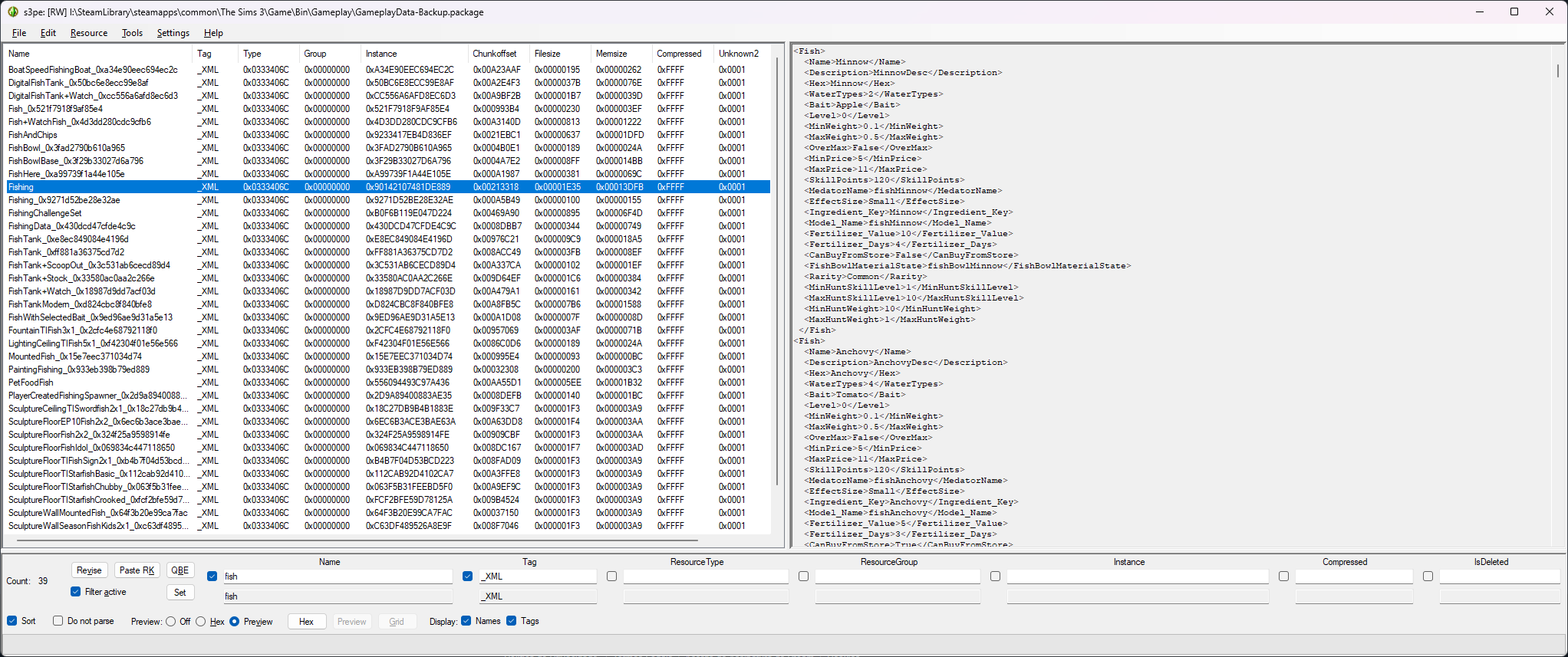
Task: Select the FishTankModern_0xd824cbc8f840bfe8 row
Action: pyautogui.click(x=387, y=304)
